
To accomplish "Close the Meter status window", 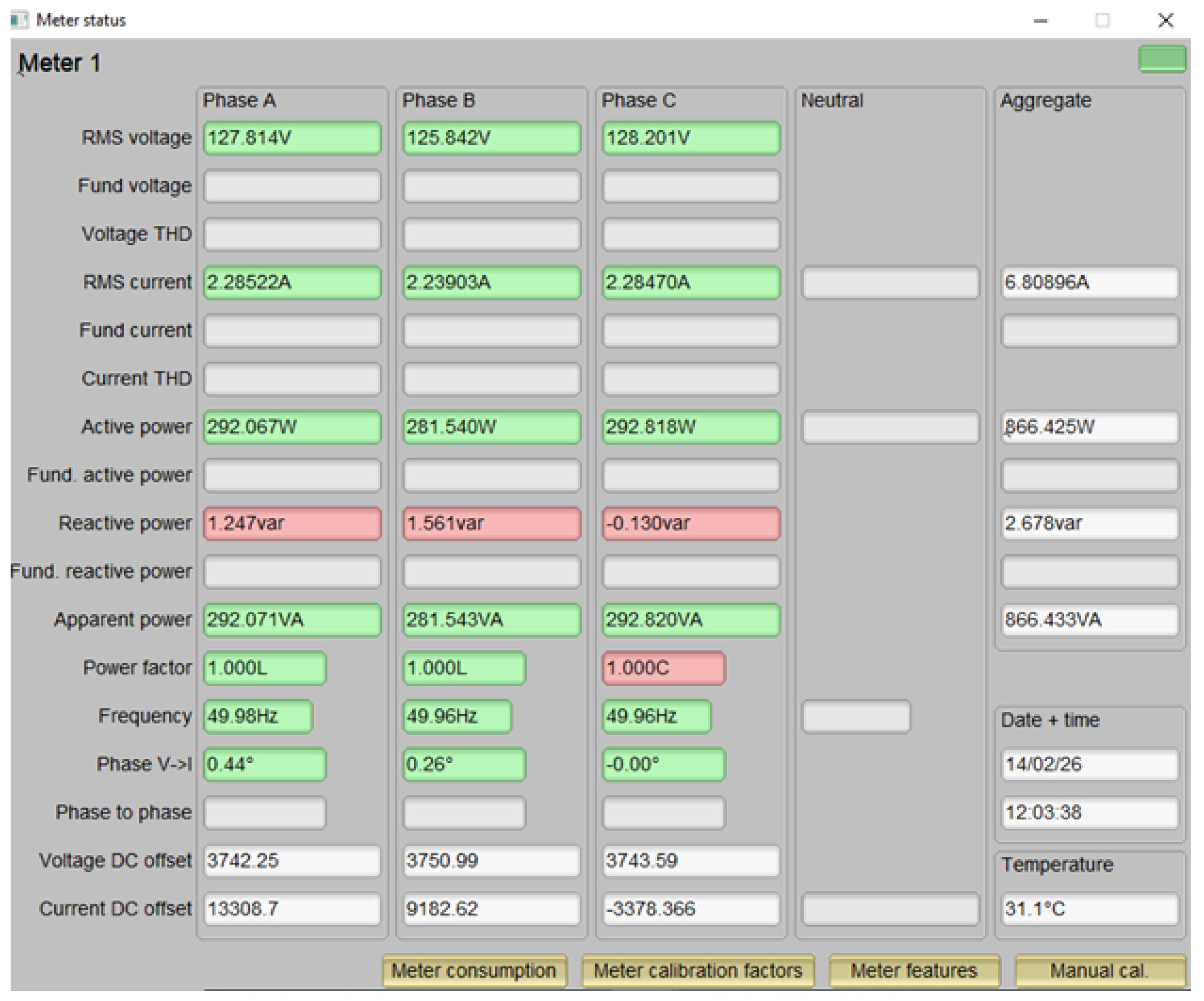I will pyautogui.click(x=1165, y=21).
